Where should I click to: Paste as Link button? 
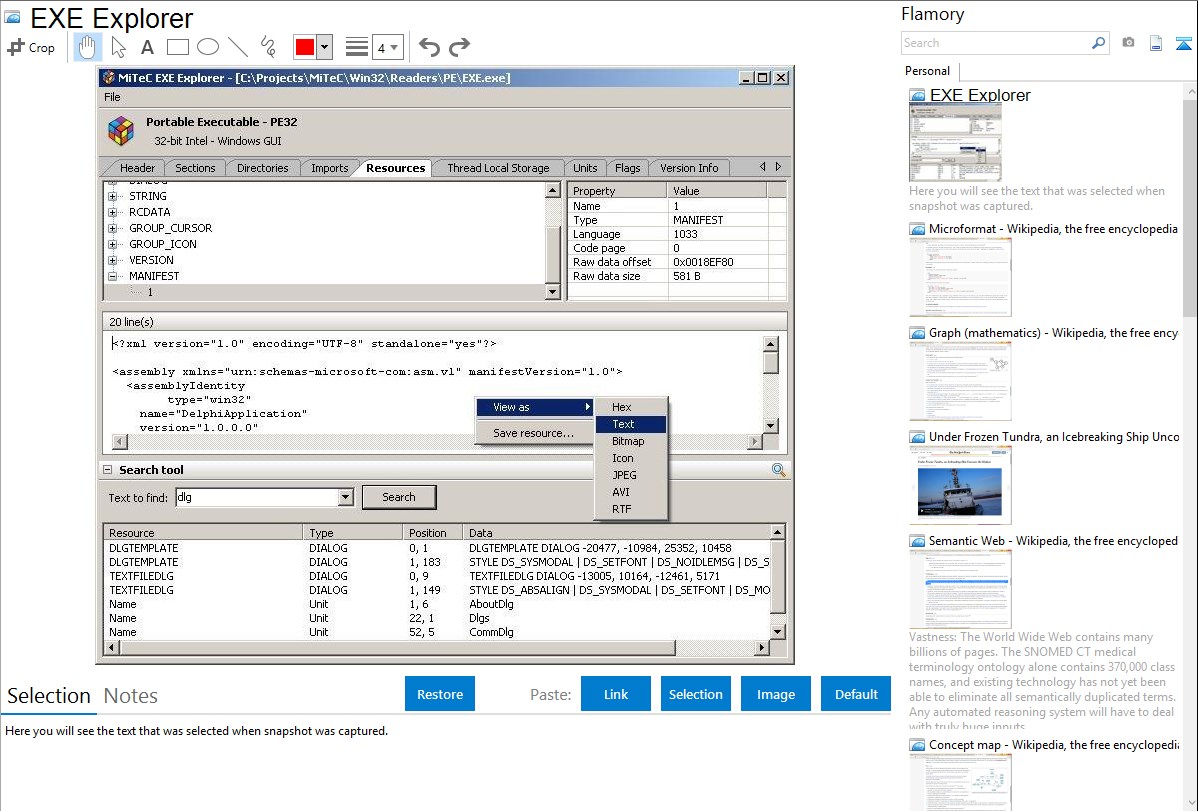click(x=616, y=694)
